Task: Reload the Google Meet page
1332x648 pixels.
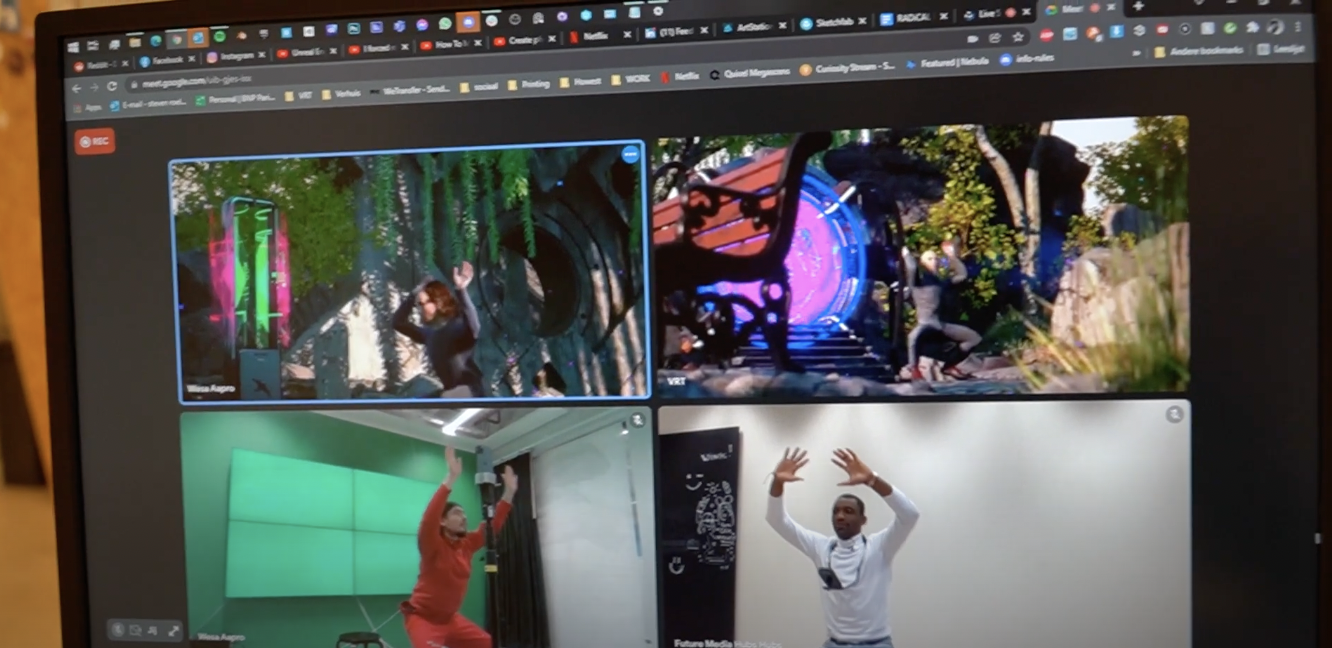Action: pyautogui.click(x=112, y=86)
